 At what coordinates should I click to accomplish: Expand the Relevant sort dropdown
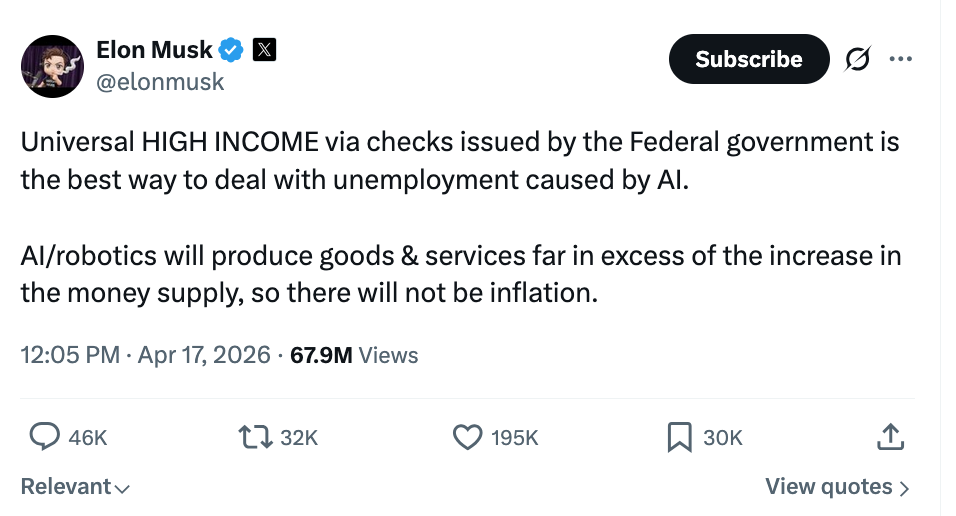pos(75,487)
